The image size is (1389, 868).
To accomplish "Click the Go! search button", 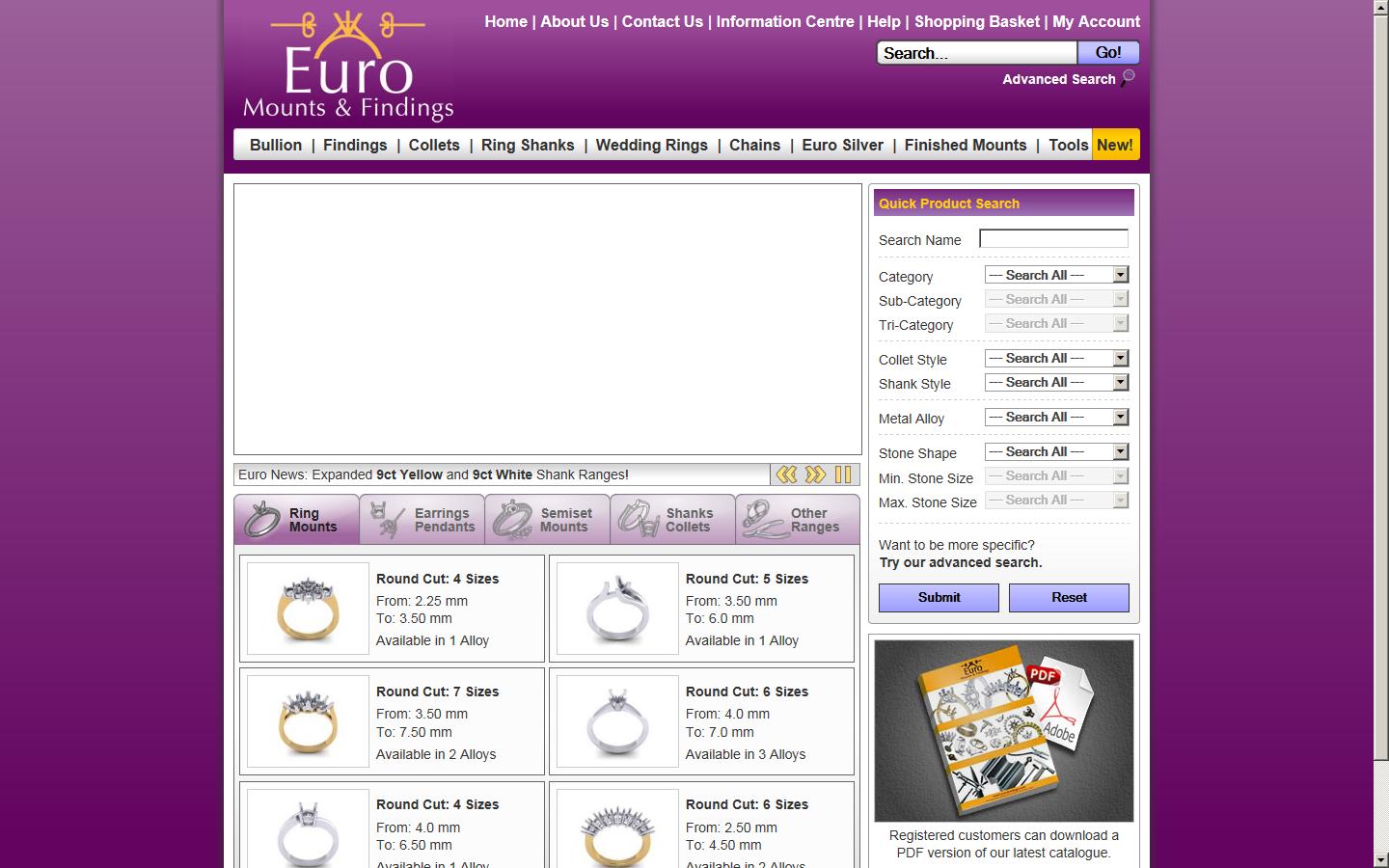I will click(1107, 53).
